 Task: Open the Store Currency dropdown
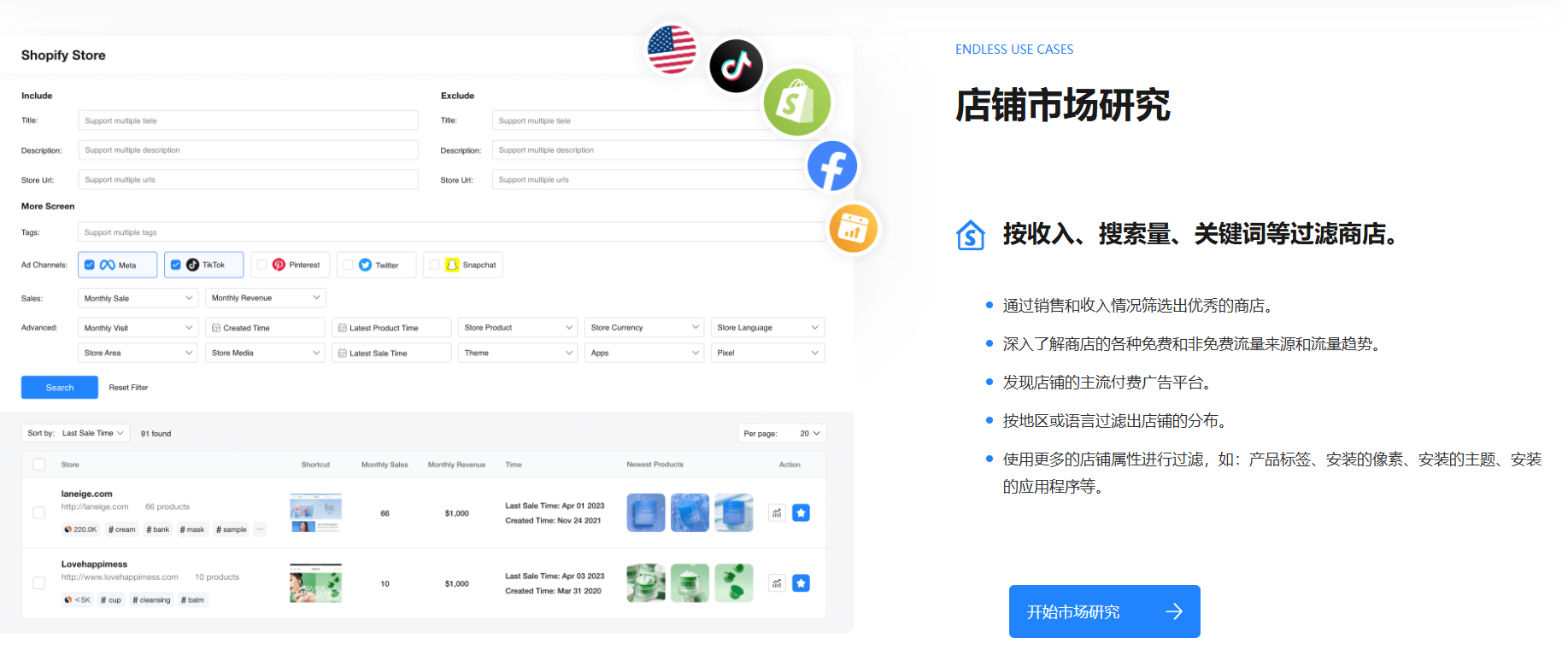644,328
